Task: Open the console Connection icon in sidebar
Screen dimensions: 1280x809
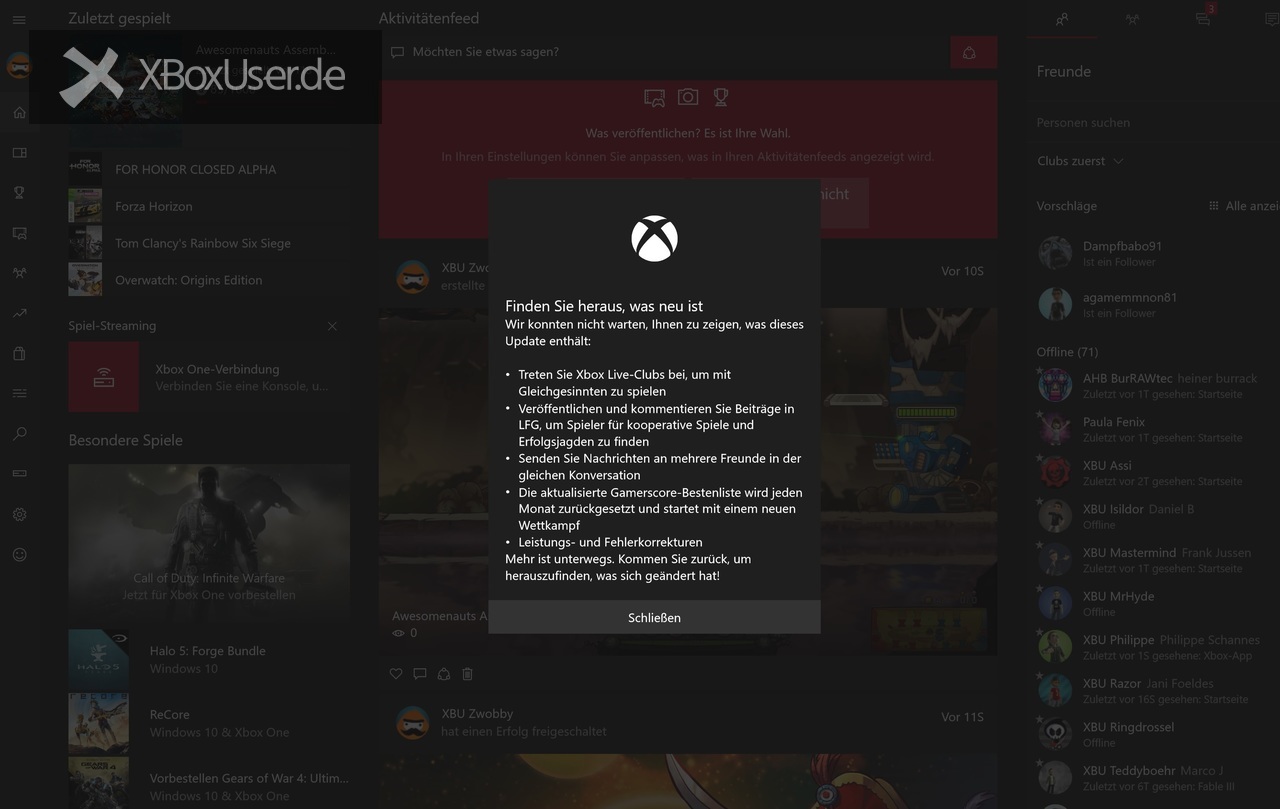Action: [19, 473]
